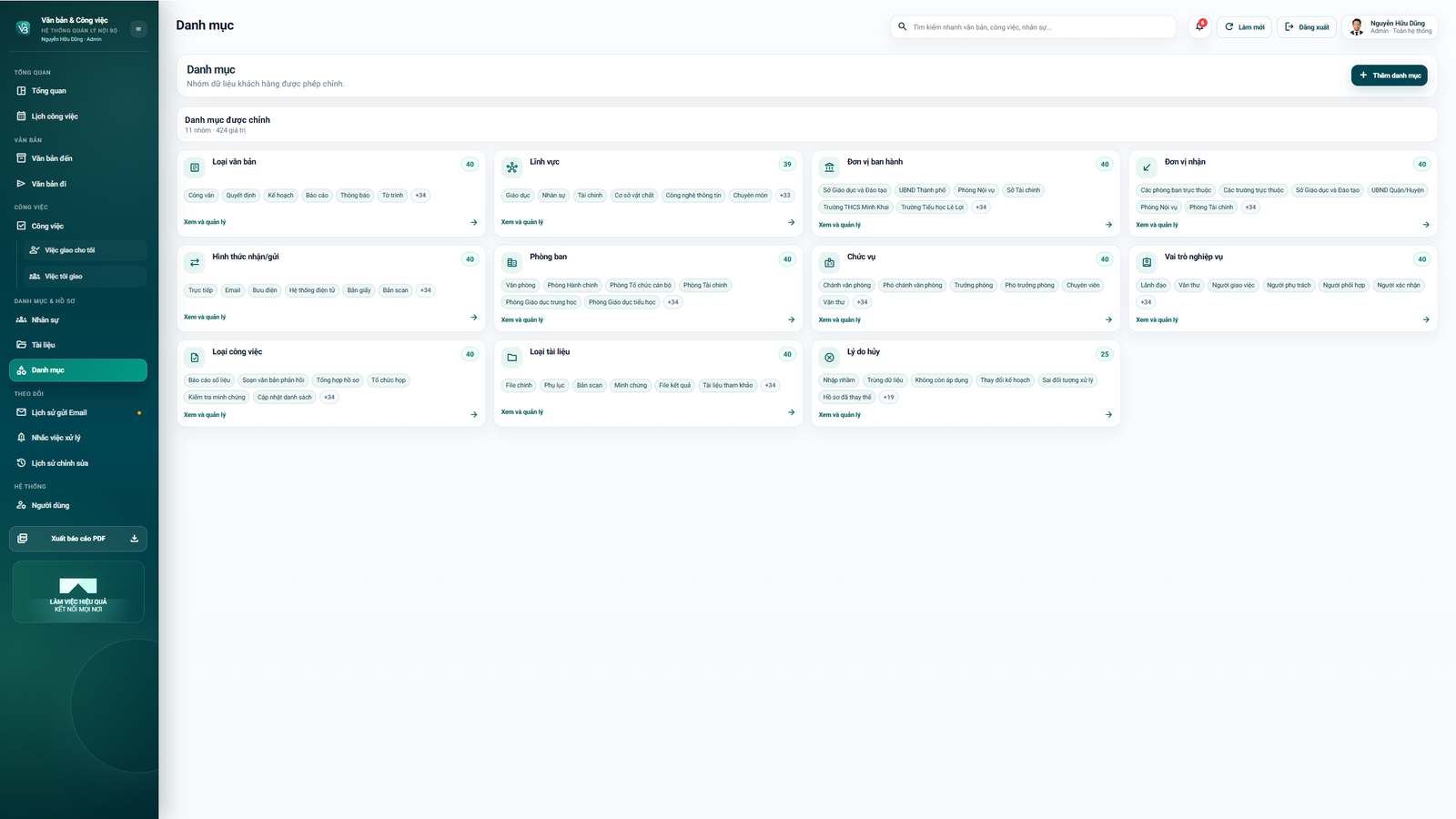Open the user avatar Nguyễn Hữu Dũng
The width and height of the screenshot is (1456, 819).
pos(1356,27)
